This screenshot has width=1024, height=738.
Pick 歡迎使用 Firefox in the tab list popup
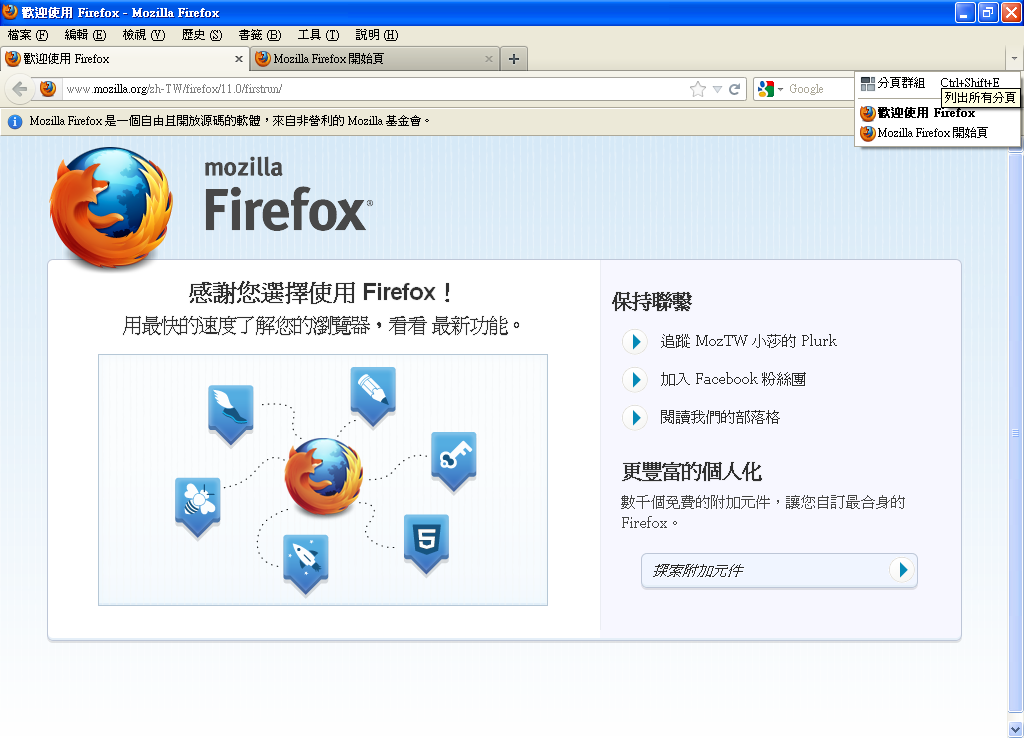click(937, 113)
